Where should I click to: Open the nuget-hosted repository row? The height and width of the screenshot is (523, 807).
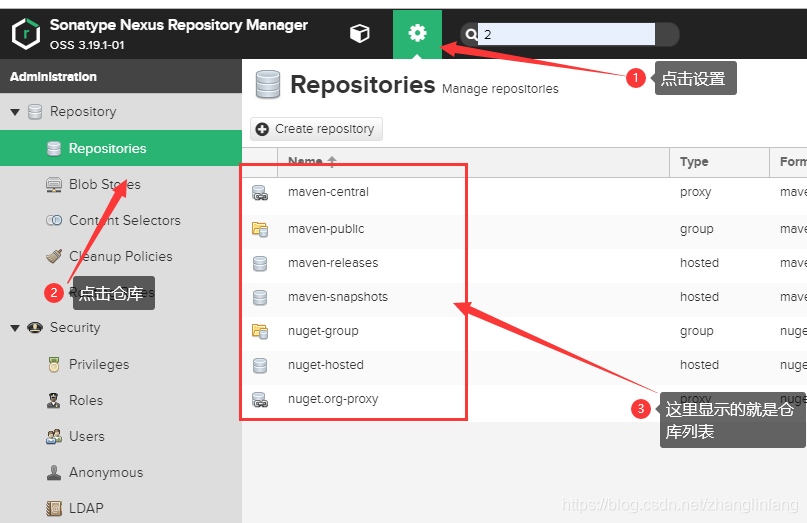click(x=524, y=365)
